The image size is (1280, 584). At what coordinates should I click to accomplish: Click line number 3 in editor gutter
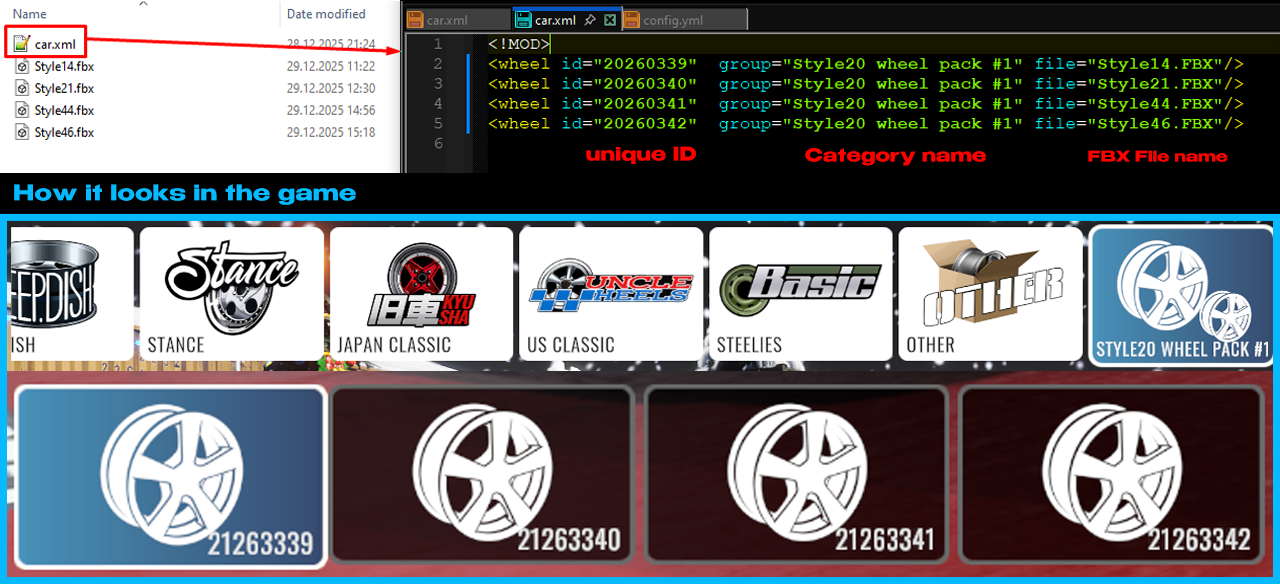tap(438, 84)
